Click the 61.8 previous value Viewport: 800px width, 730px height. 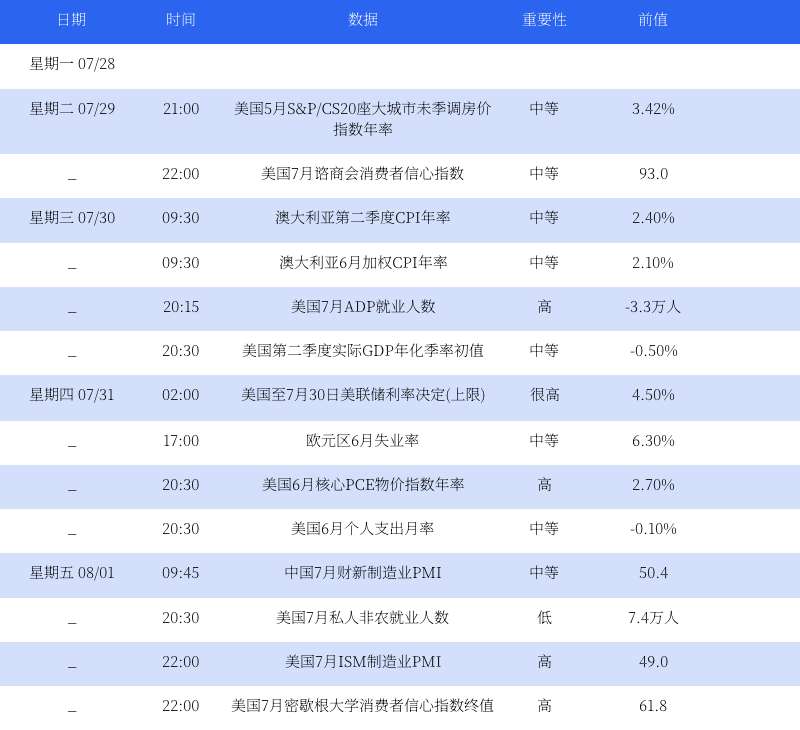(x=653, y=706)
